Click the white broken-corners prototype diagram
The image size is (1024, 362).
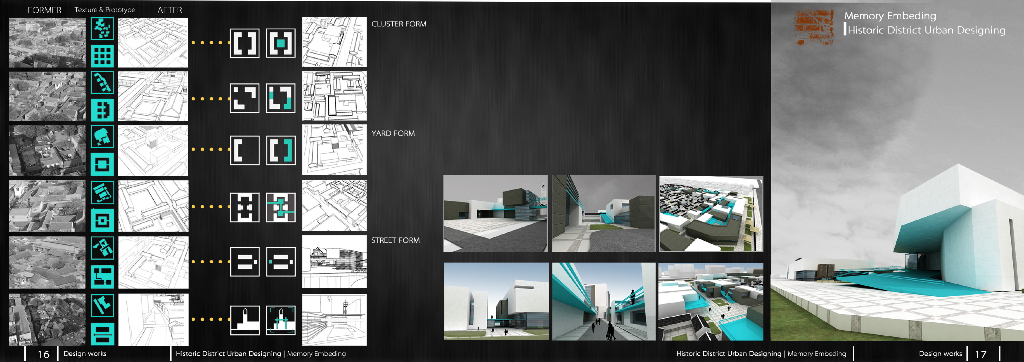[245, 98]
